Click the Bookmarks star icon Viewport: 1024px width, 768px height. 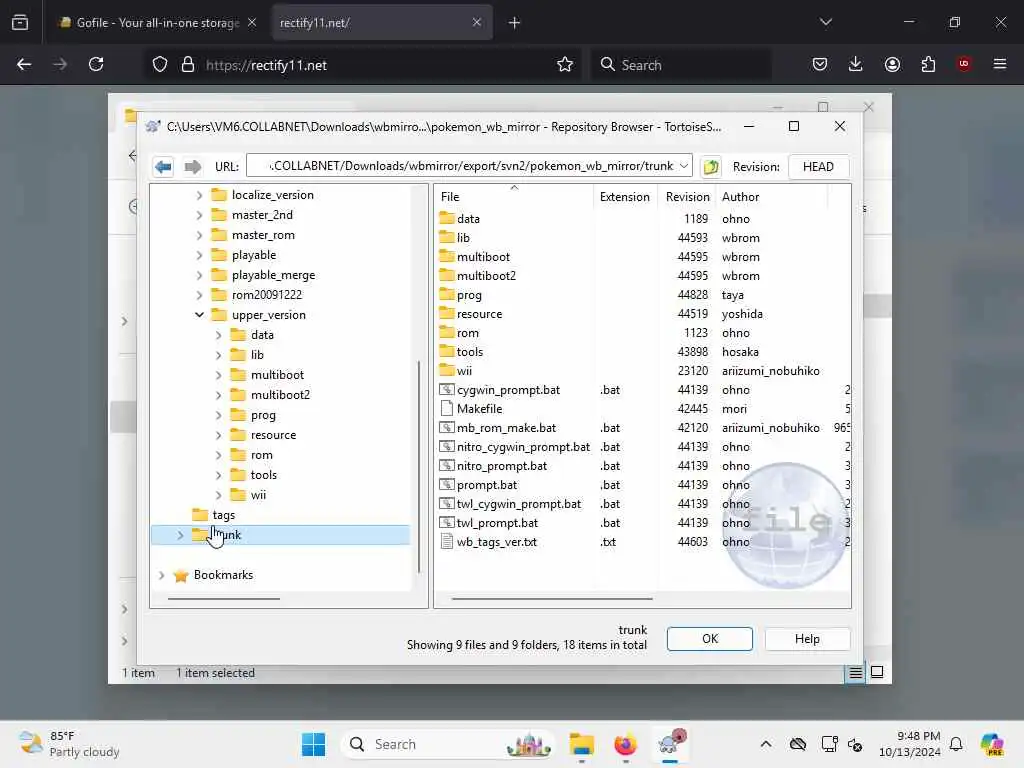coord(181,575)
